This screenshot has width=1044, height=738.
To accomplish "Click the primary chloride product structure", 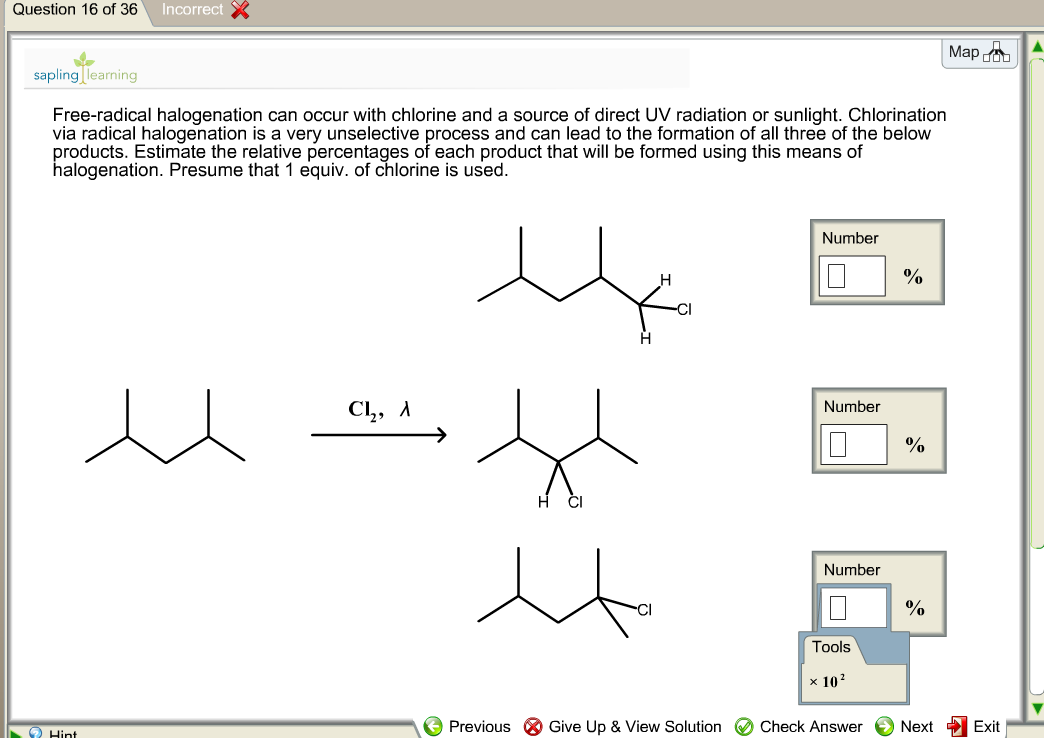I will (585, 286).
